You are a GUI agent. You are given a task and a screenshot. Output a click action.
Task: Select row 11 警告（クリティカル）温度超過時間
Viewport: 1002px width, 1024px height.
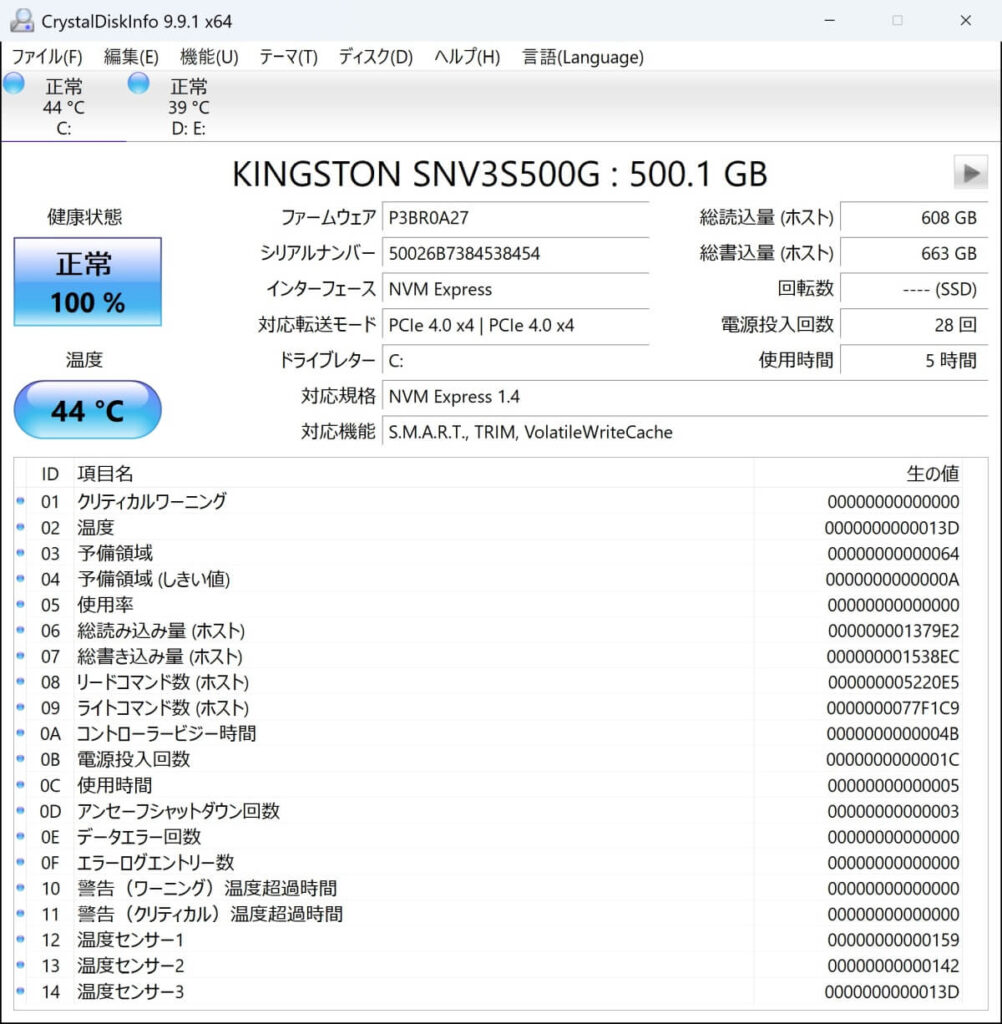[488, 914]
